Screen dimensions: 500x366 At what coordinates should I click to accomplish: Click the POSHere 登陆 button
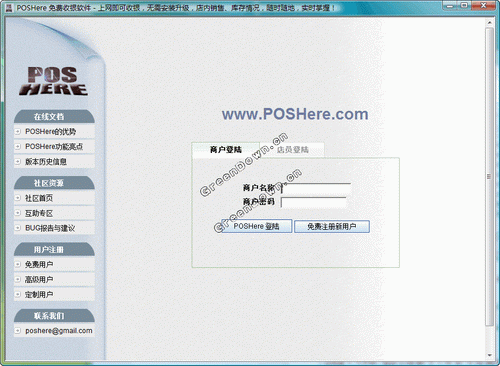256,226
